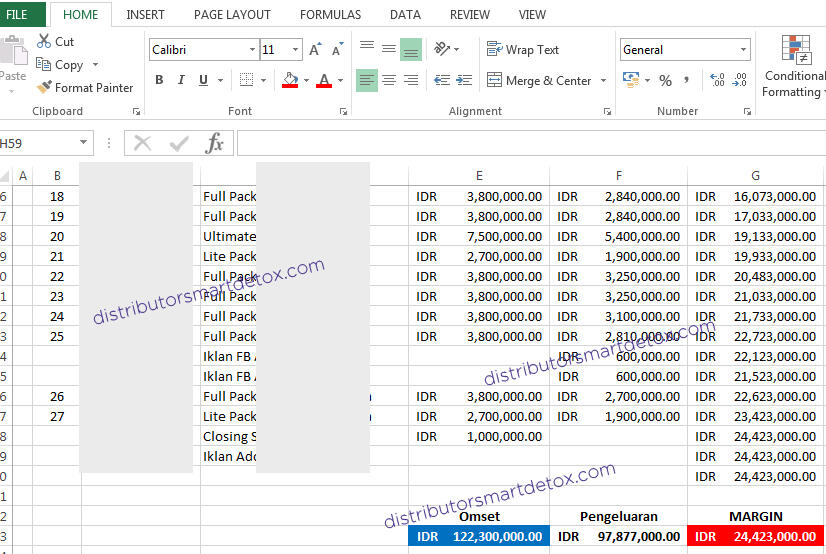Click the Insert Function fx icon
Viewport: 826px width, 554px height.
click(x=214, y=143)
